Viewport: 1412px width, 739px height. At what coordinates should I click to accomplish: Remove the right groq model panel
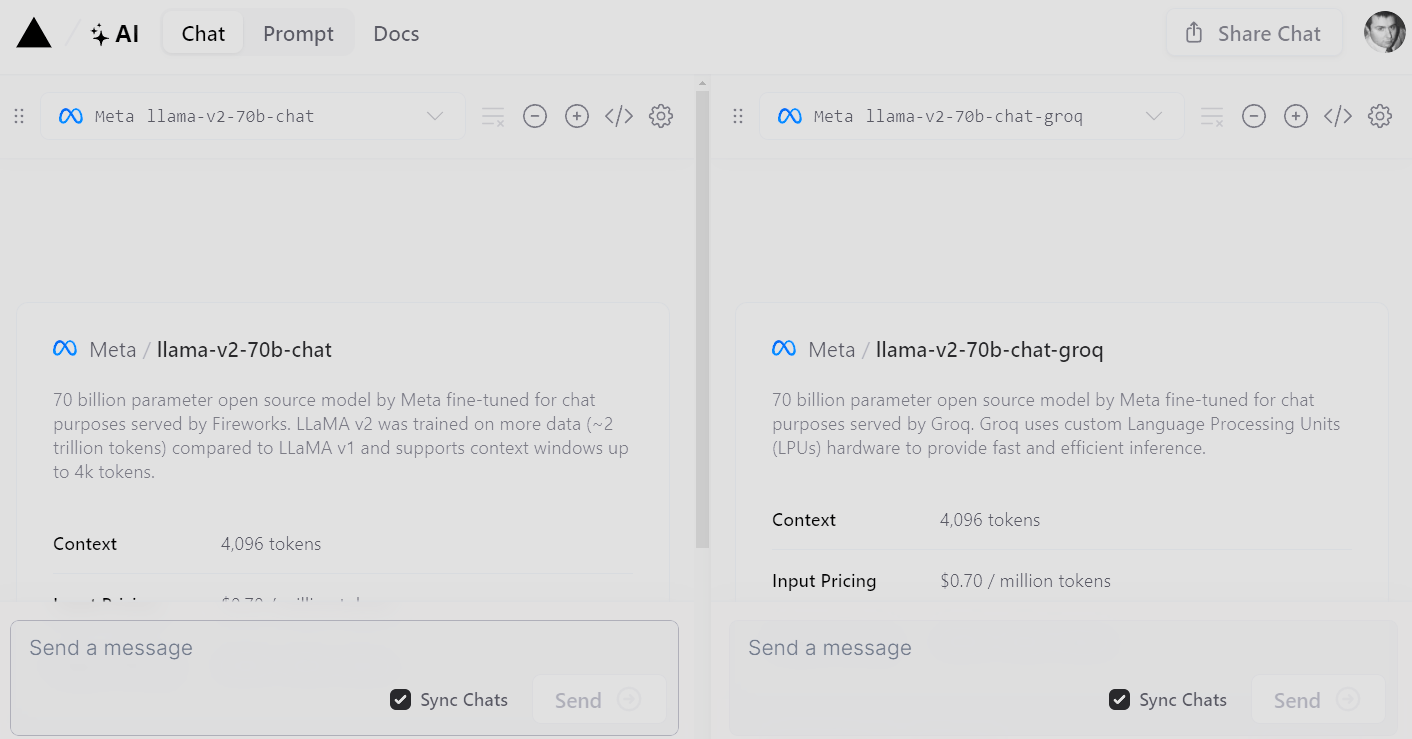click(x=1254, y=116)
